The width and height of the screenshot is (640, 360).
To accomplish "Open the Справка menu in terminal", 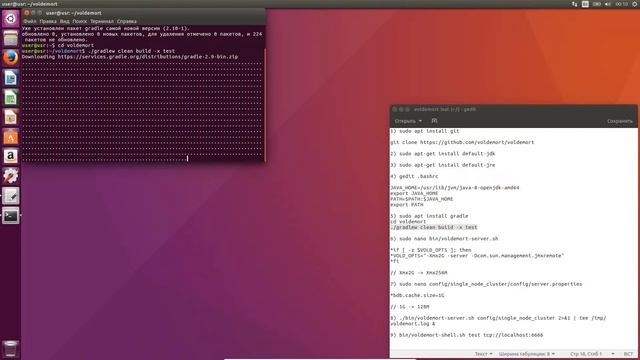I will pyautogui.click(x=127, y=21).
